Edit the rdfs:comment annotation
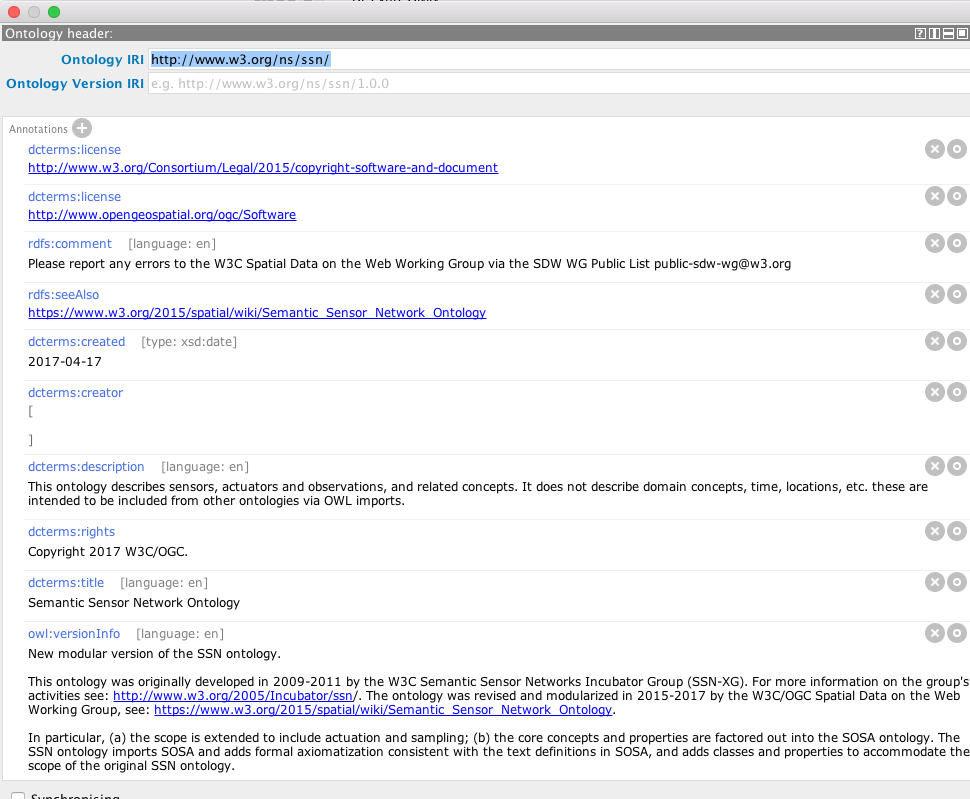The width and height of the screenshot is (970, 799). tap(956, 243)
